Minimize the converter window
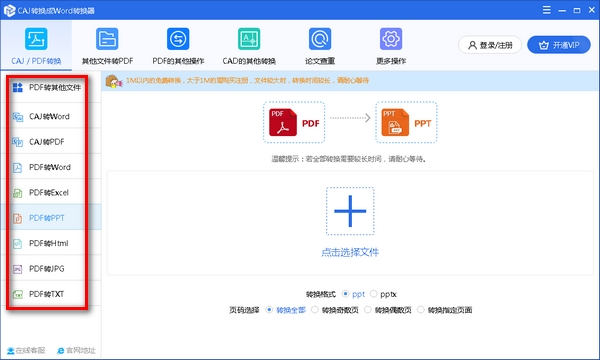This screenshot has height=360, width=600. (x=562, y=10)
